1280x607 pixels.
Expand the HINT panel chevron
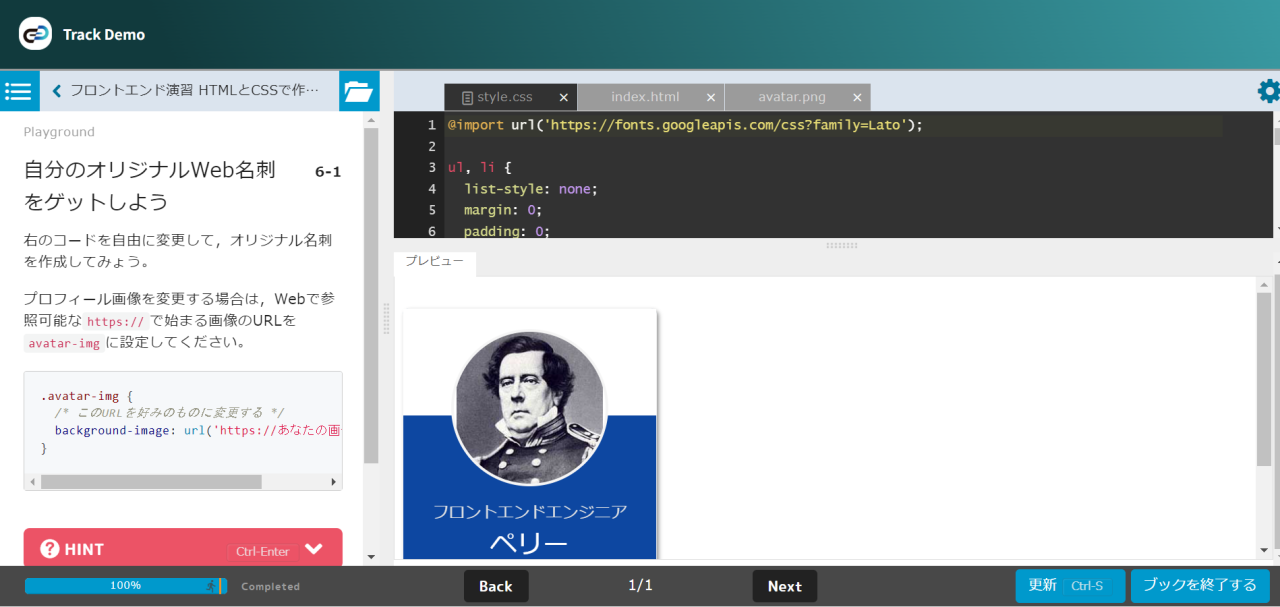click(314, 549)
